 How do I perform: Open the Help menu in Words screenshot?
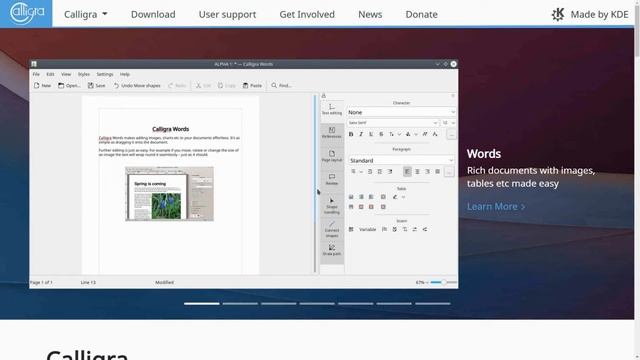click(125, 74)
